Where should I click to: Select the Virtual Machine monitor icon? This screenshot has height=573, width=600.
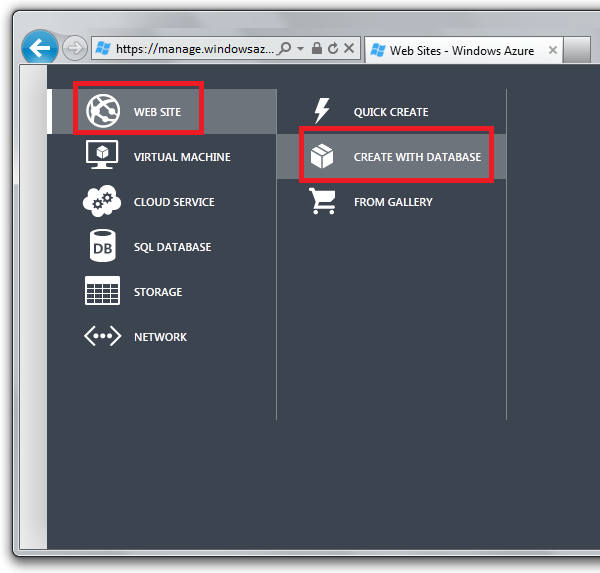[x=102, y=155]
